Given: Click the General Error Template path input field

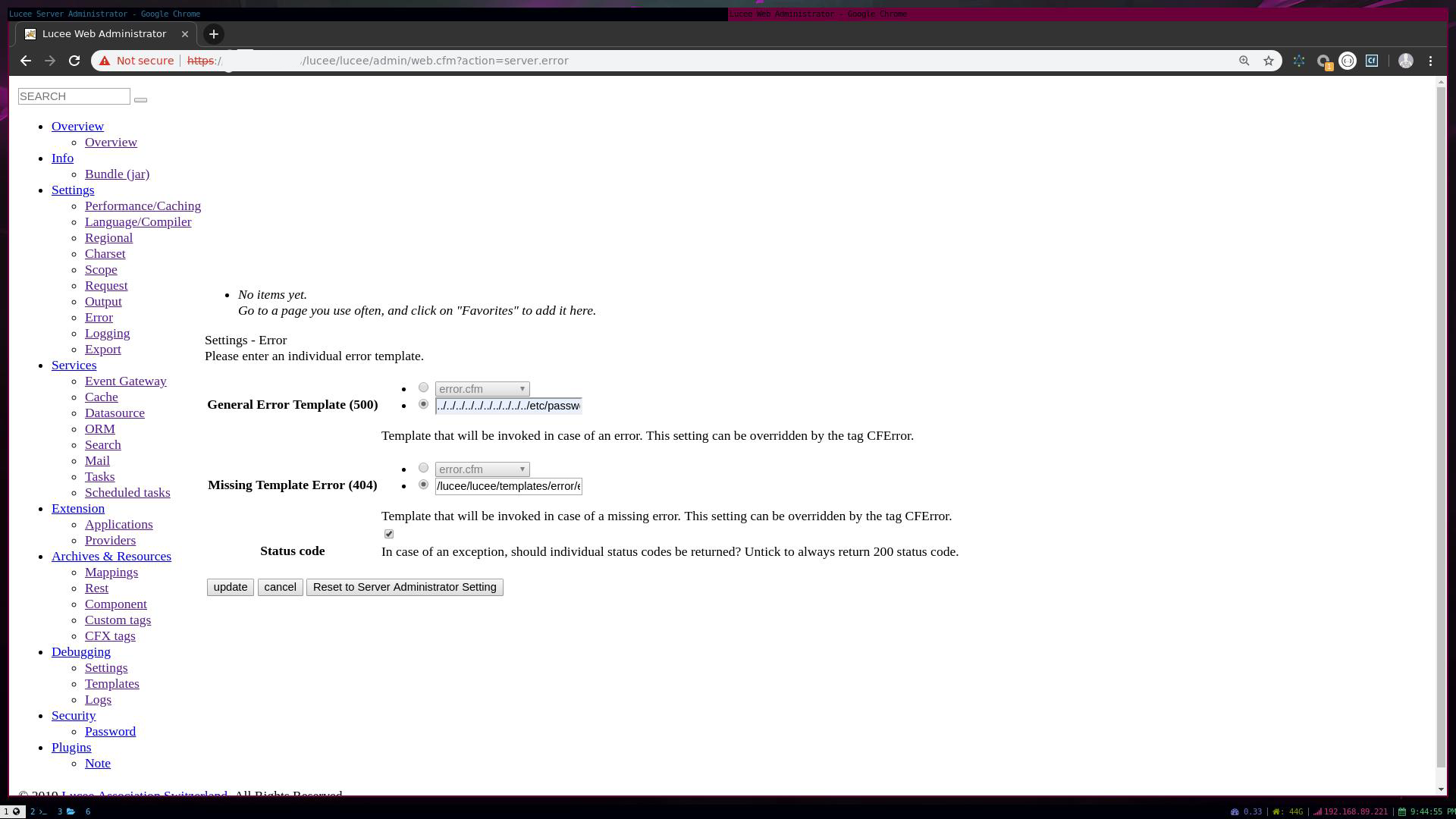Looking at the screenshot, I should (509, 405).
